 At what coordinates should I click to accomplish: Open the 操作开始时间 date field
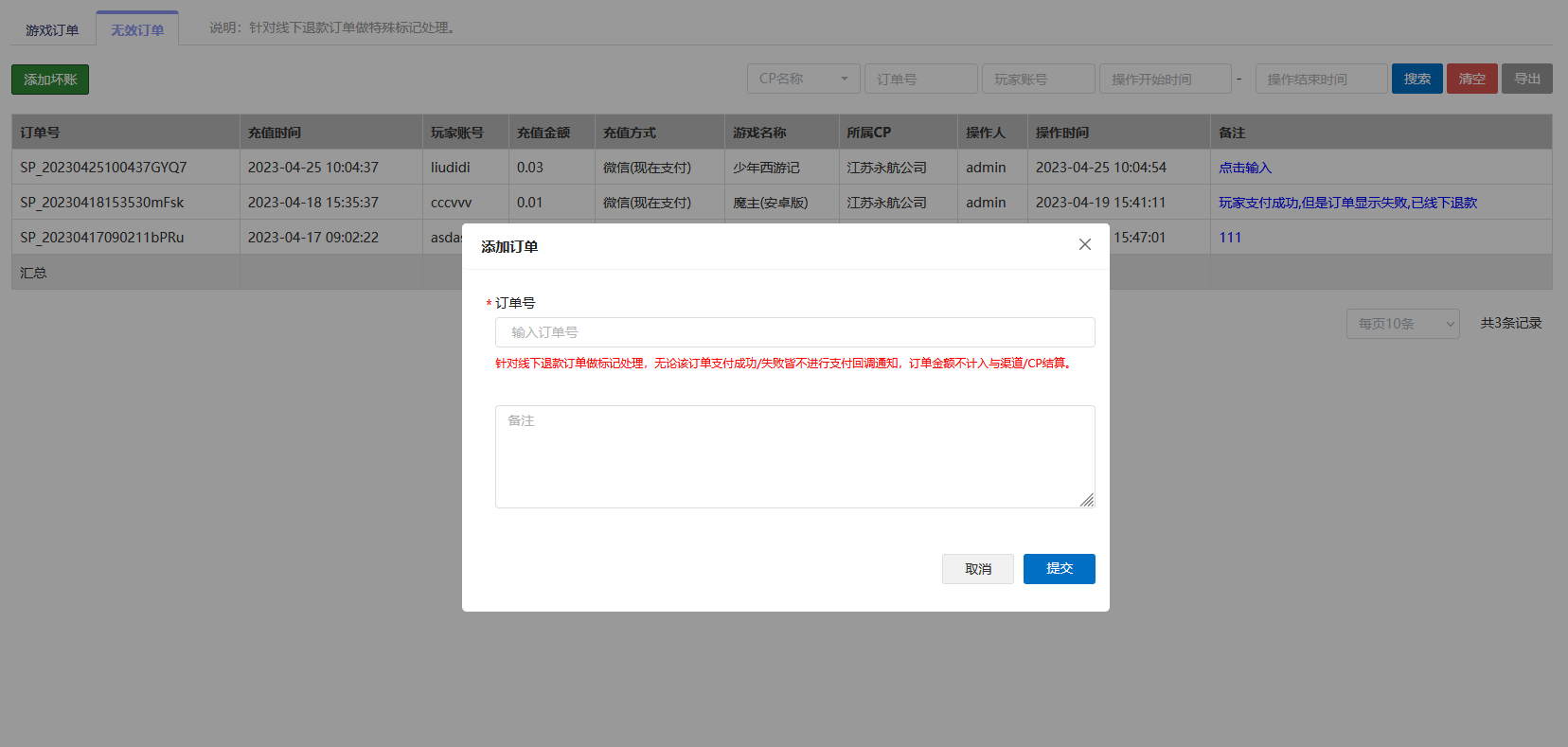1166,79
